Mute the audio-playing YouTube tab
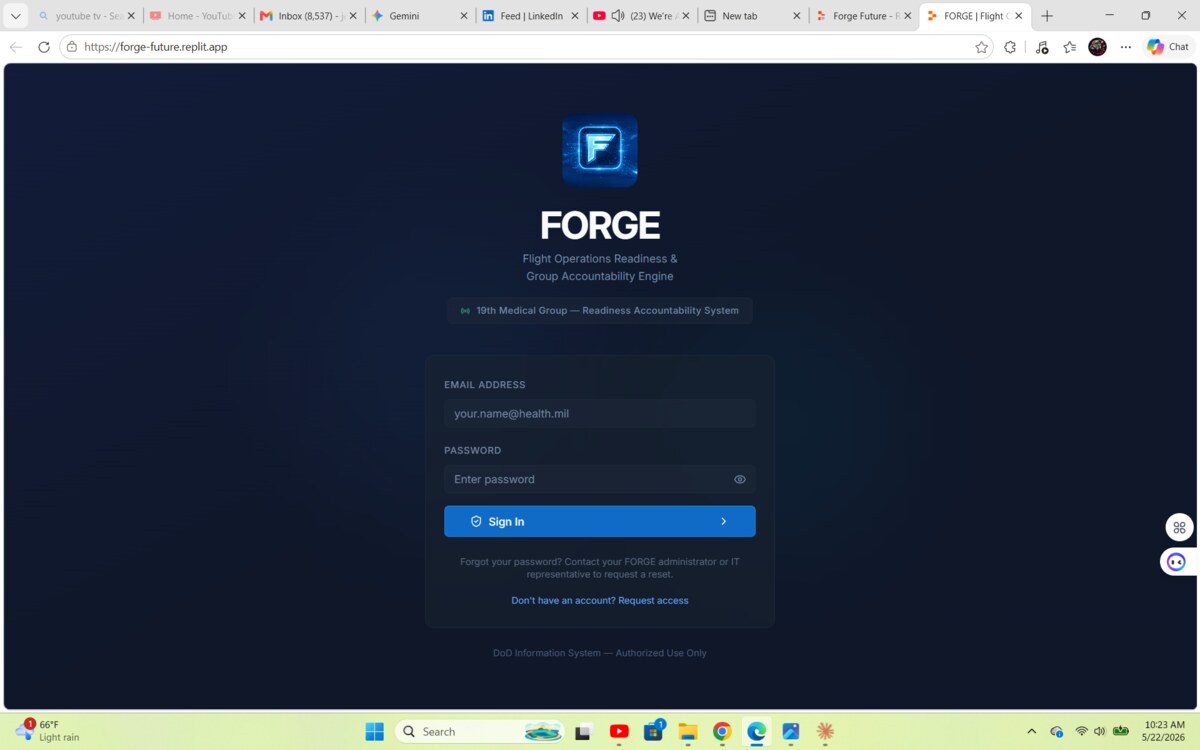The height and width of the screenshot is (750, 1200). pos(617,16)
